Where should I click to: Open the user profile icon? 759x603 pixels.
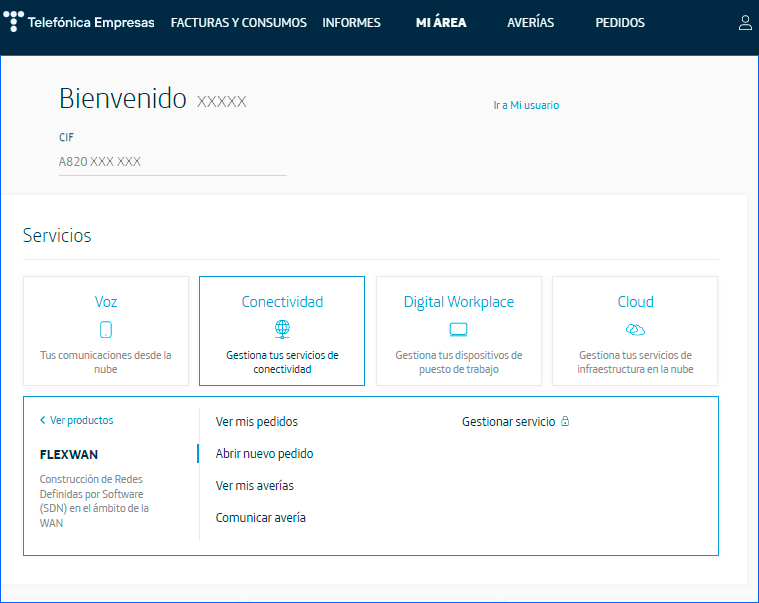(x=745, y=22)
